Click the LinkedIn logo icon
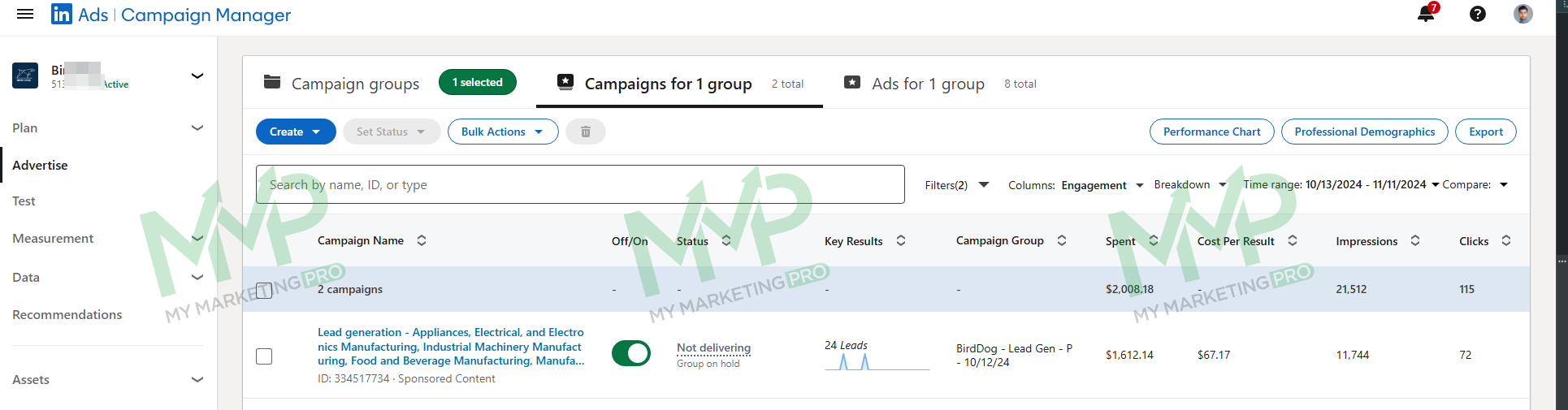Image resolution: width=1568 pixels, height=410 pixels. 61,14
